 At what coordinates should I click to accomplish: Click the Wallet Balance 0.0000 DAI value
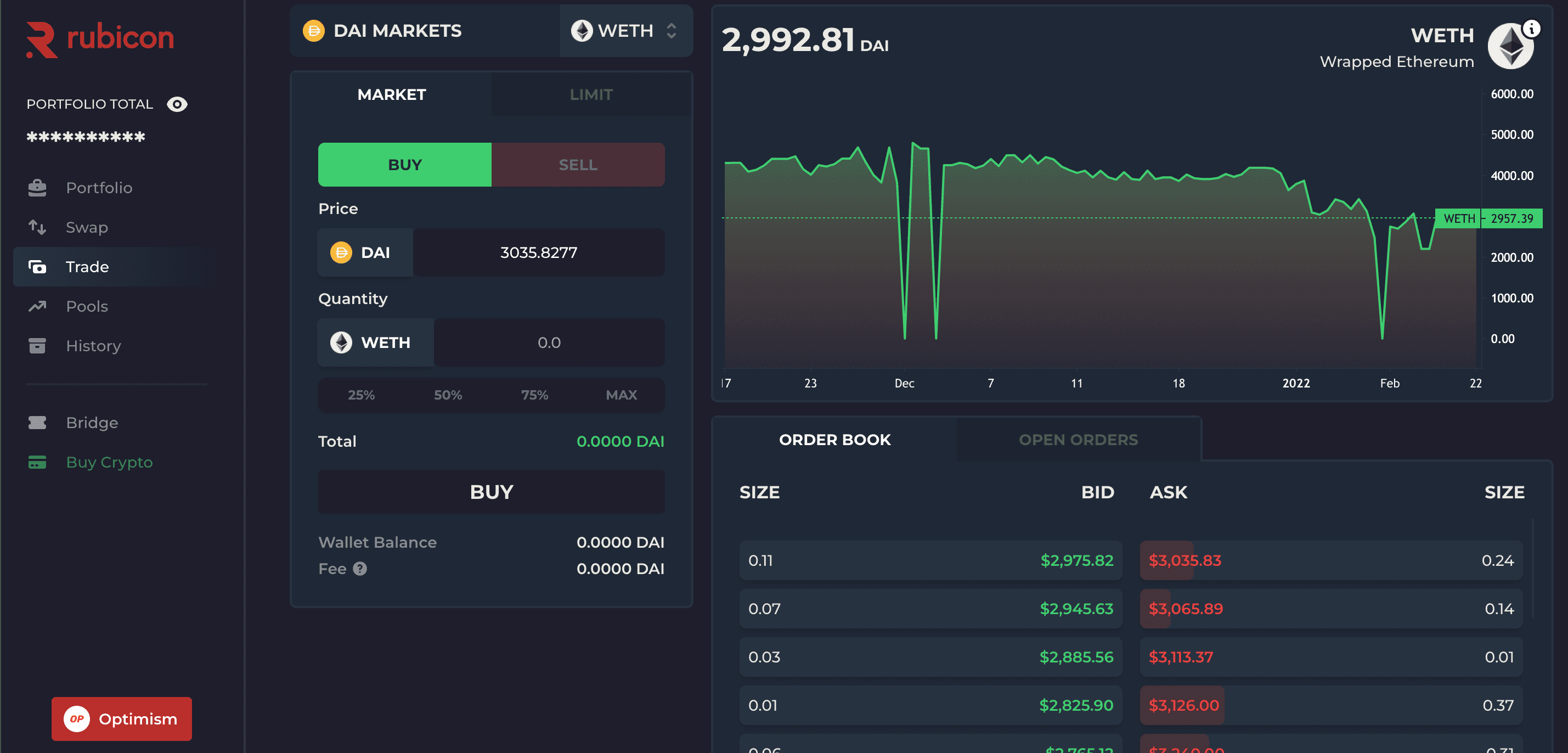[621, 542]
